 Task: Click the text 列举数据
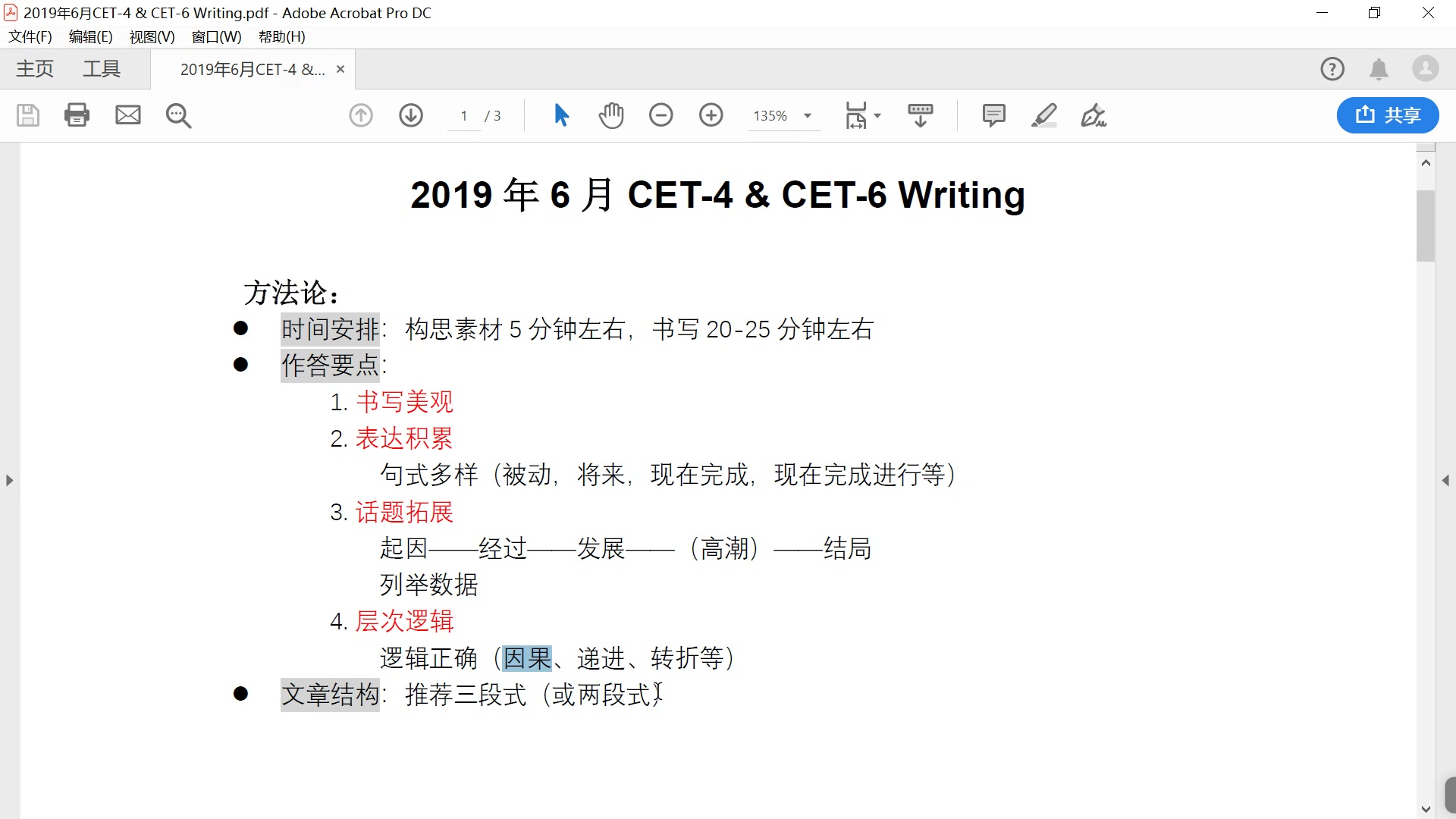[428, 585]
